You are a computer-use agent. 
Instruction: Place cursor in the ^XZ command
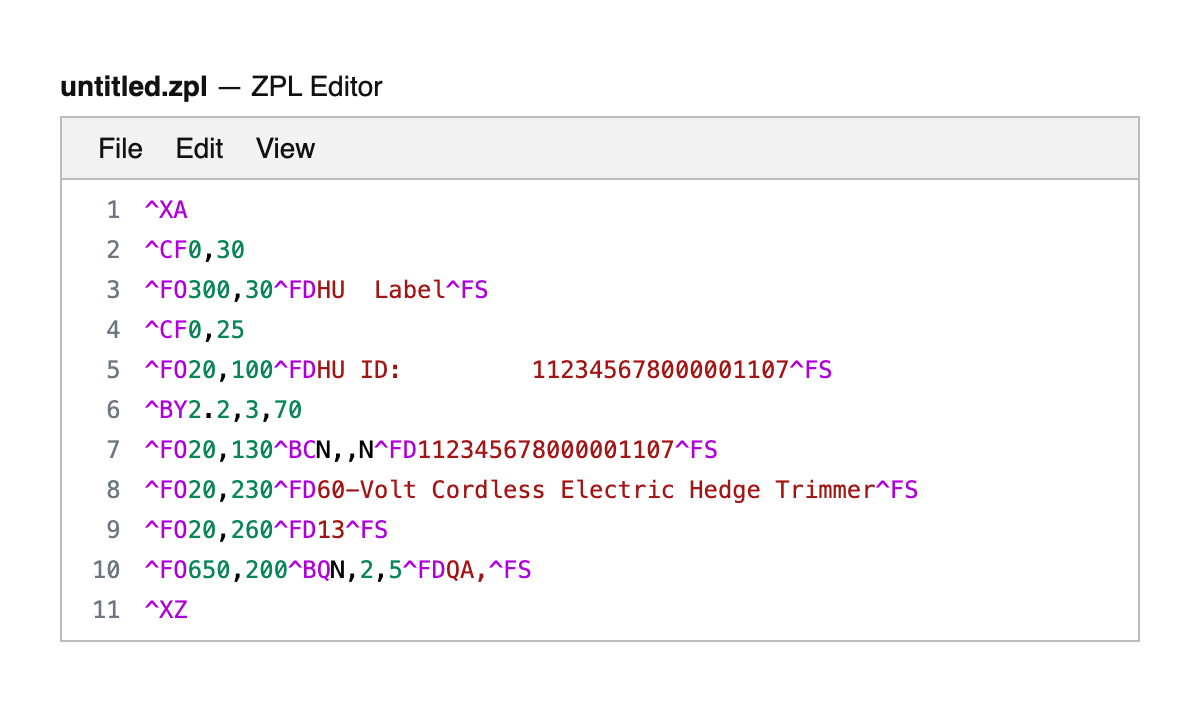(x=167, y=609)
